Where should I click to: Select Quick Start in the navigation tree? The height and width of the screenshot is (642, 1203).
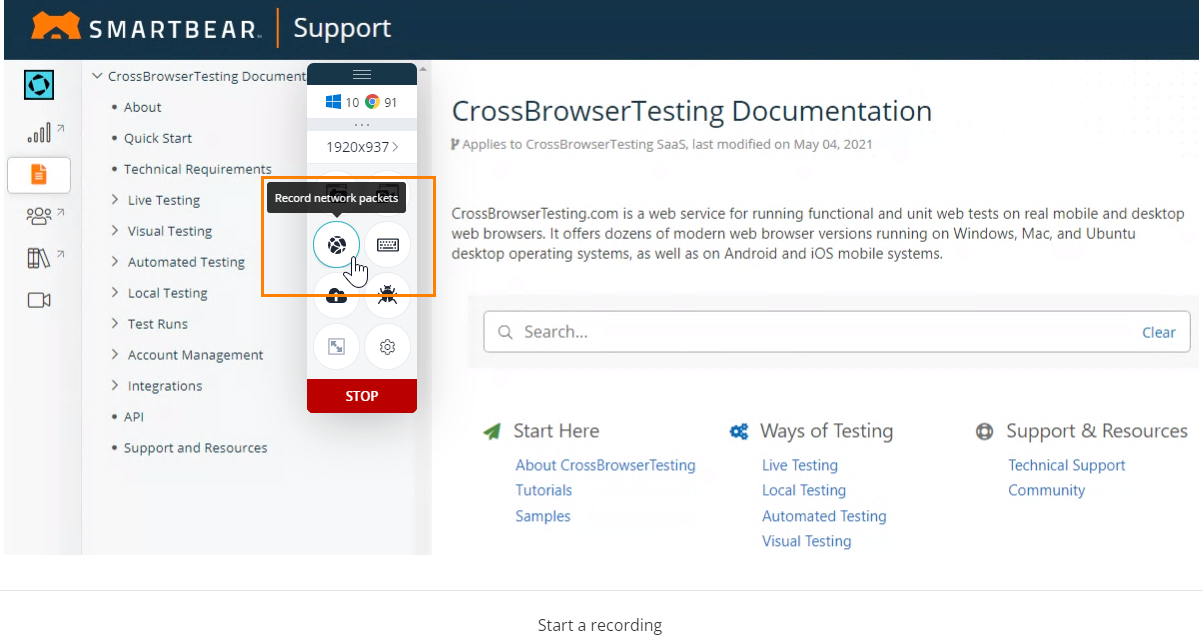pyautogui.click(x=157, y=138)
